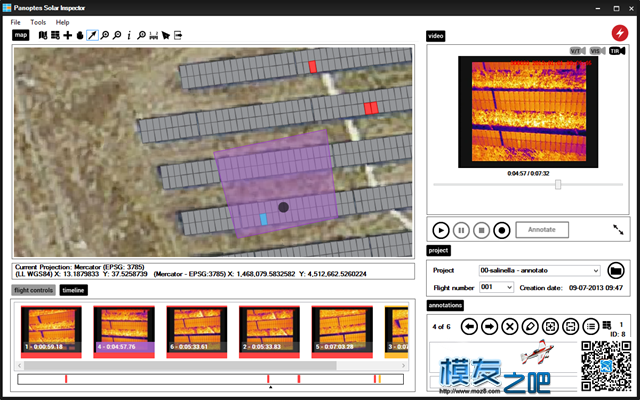
Task: Toggle fullscreen video arrows icon
Action: pyautogui.click(x=618, y=230)
